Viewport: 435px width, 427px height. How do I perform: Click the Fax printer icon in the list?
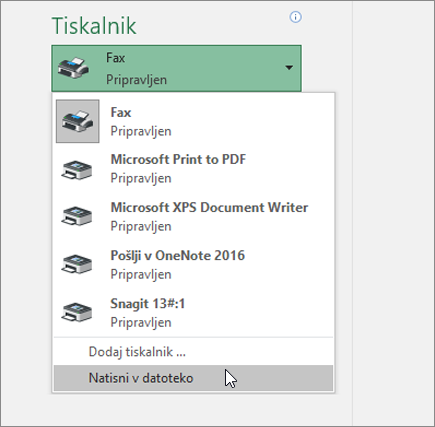[x=78, y=121]
